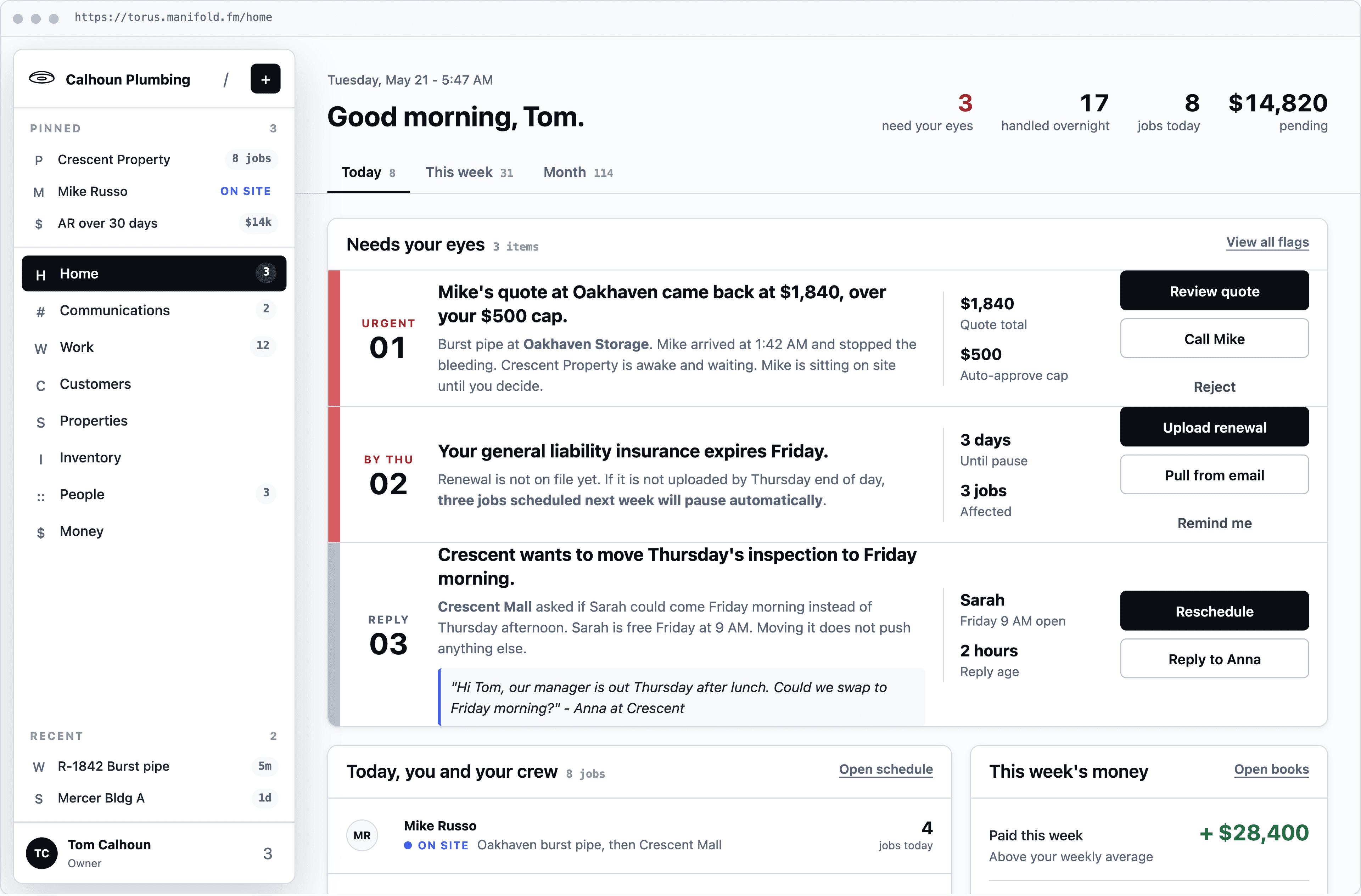
Task: Click the Upload renewal button
Action: coord(1214,427)
